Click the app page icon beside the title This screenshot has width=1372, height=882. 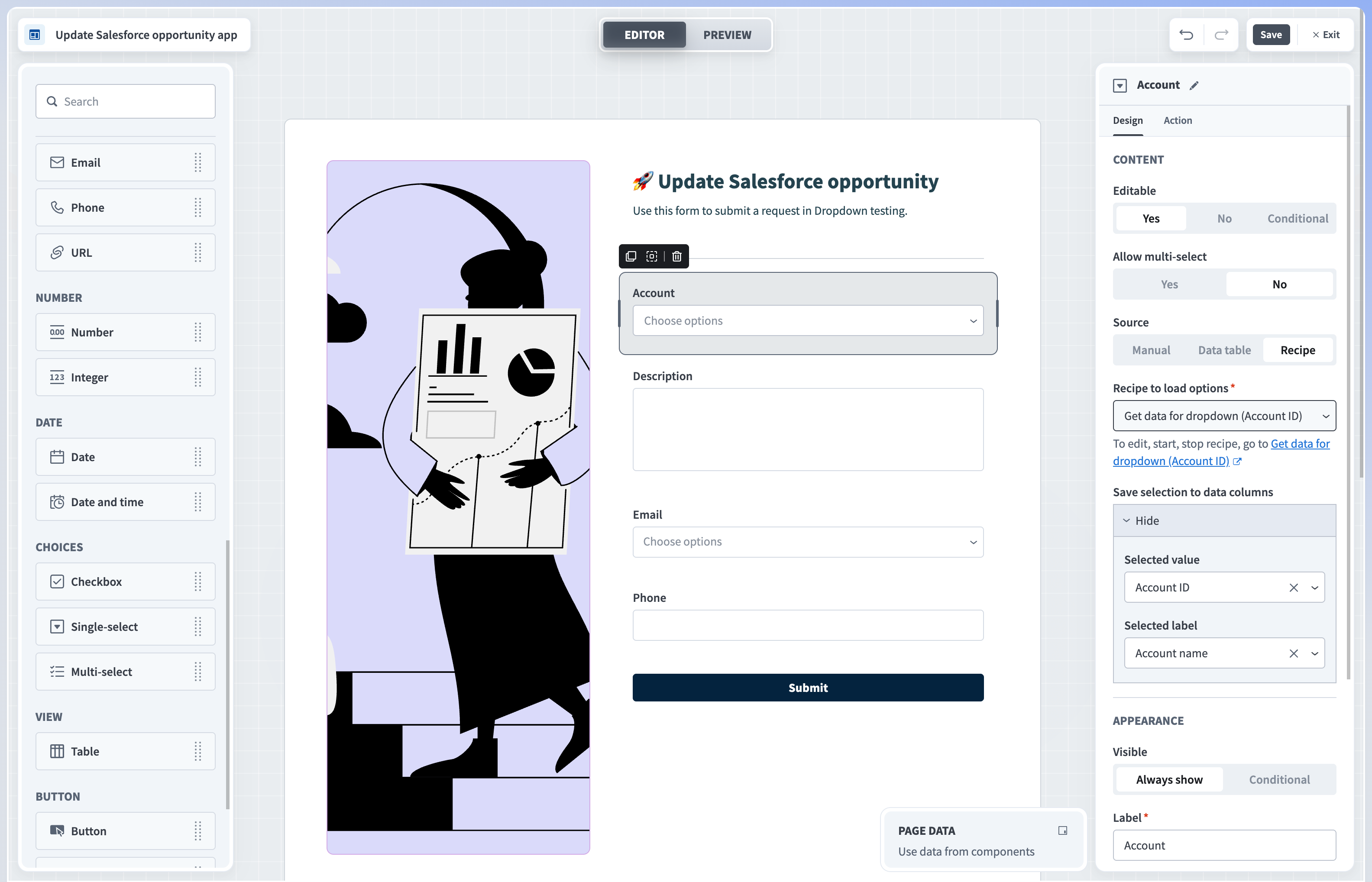pos(35,35)
